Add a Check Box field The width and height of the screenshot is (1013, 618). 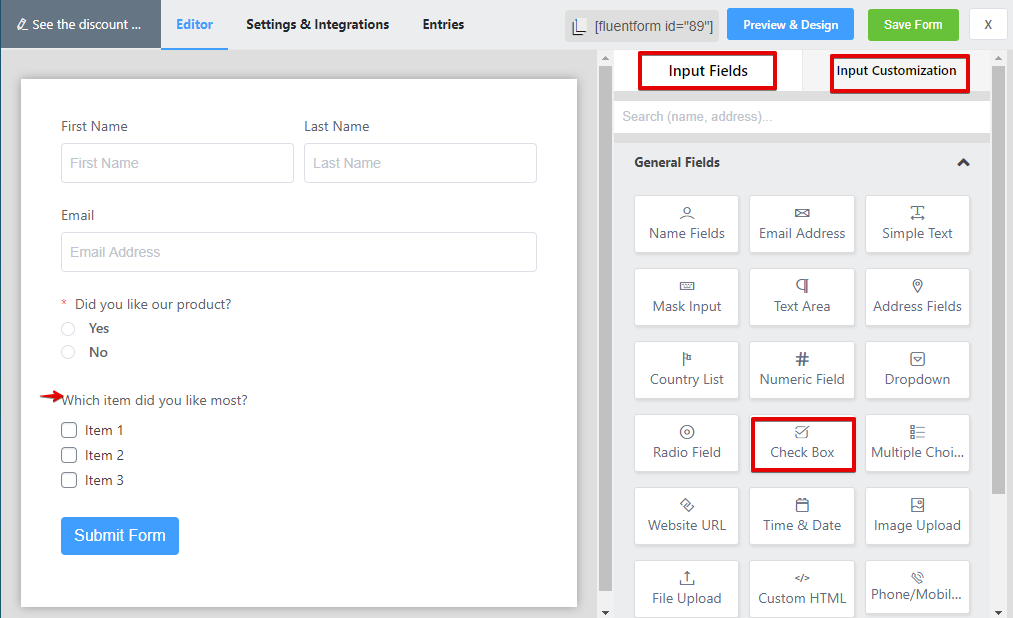(x=803, y=444)
